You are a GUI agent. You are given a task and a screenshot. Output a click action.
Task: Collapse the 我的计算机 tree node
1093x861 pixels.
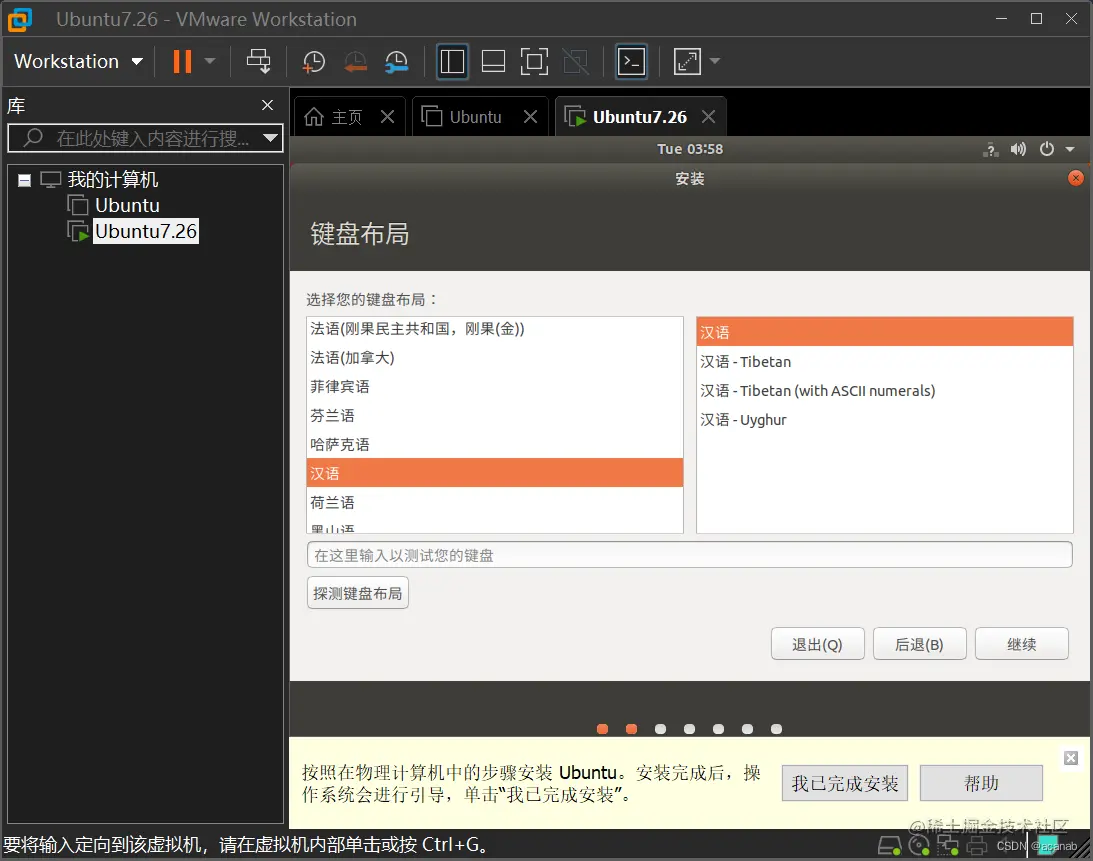point(24,179)
